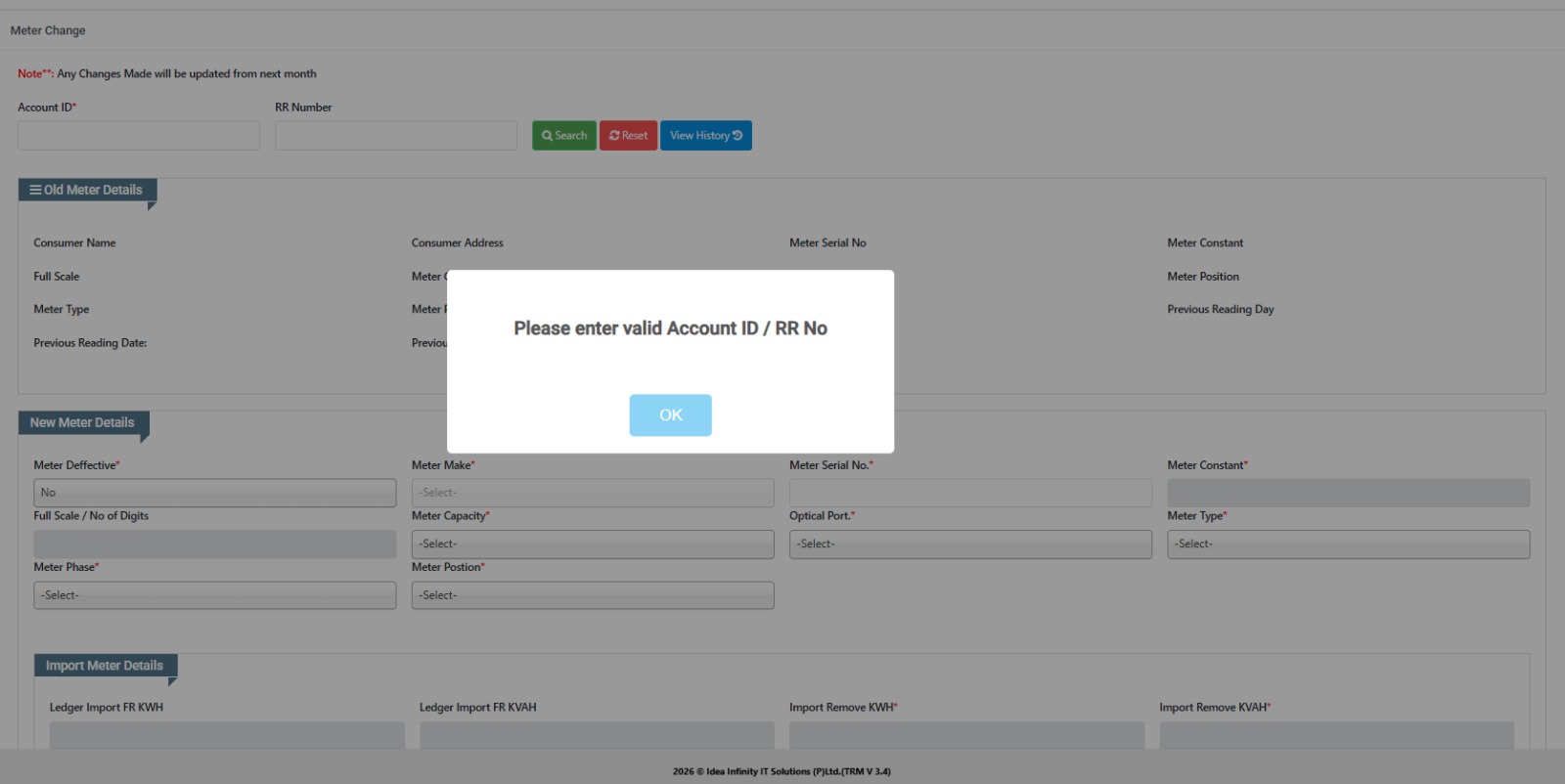Click the Import Meter Details section header

coord(106,666)
